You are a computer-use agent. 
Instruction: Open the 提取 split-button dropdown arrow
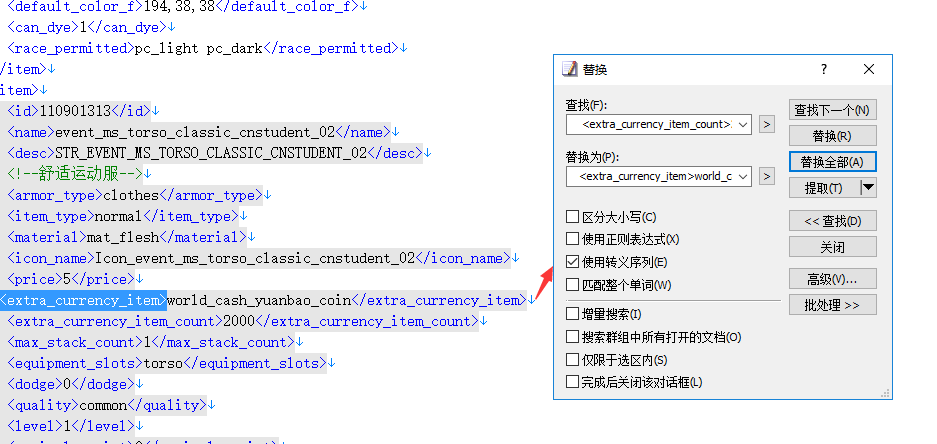click(x=867, y=187)
